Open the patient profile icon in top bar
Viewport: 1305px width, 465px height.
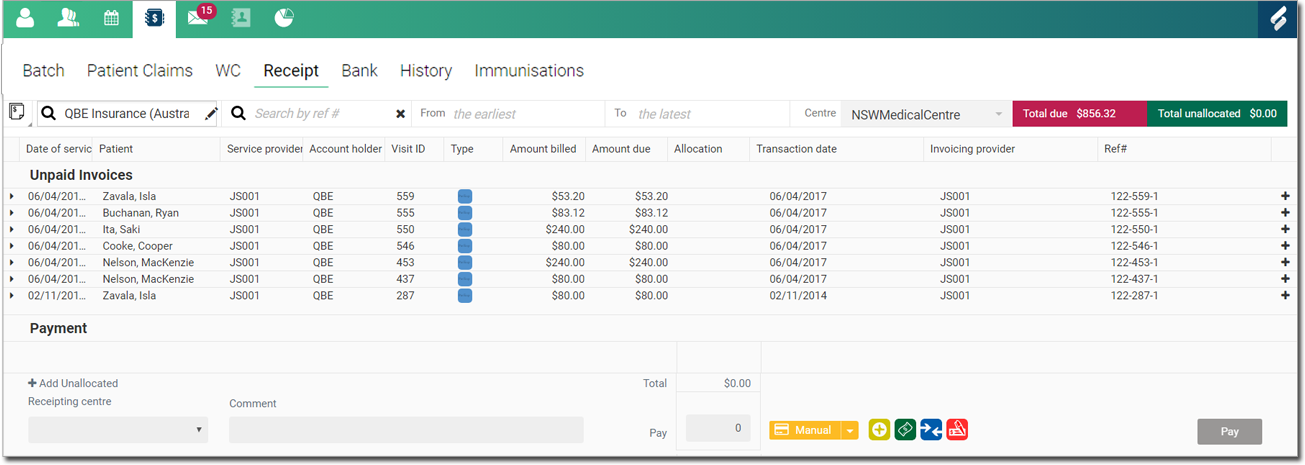[x=25, y=17]
